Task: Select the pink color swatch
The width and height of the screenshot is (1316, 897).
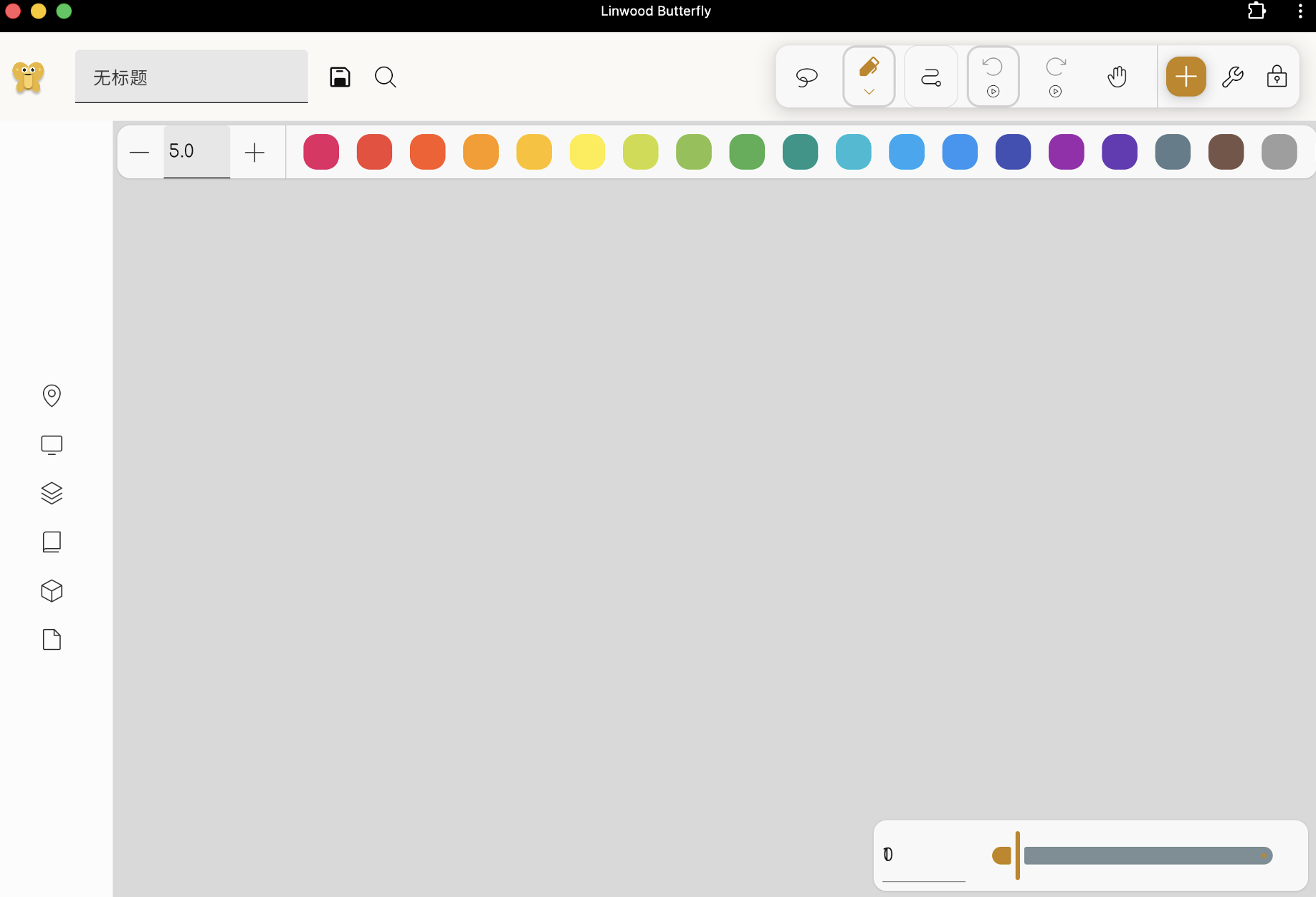Action: coord(320,152)
